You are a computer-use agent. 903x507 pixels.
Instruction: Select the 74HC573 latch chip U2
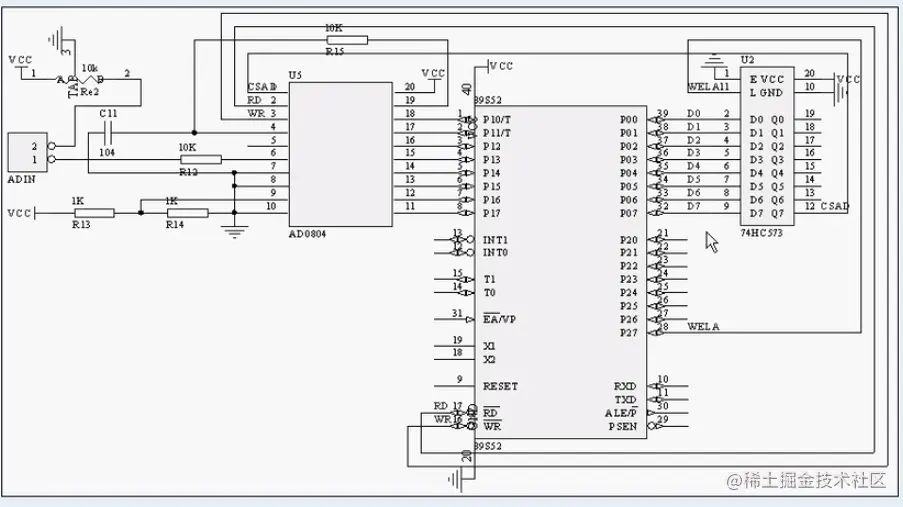click(x=767, y=146)
